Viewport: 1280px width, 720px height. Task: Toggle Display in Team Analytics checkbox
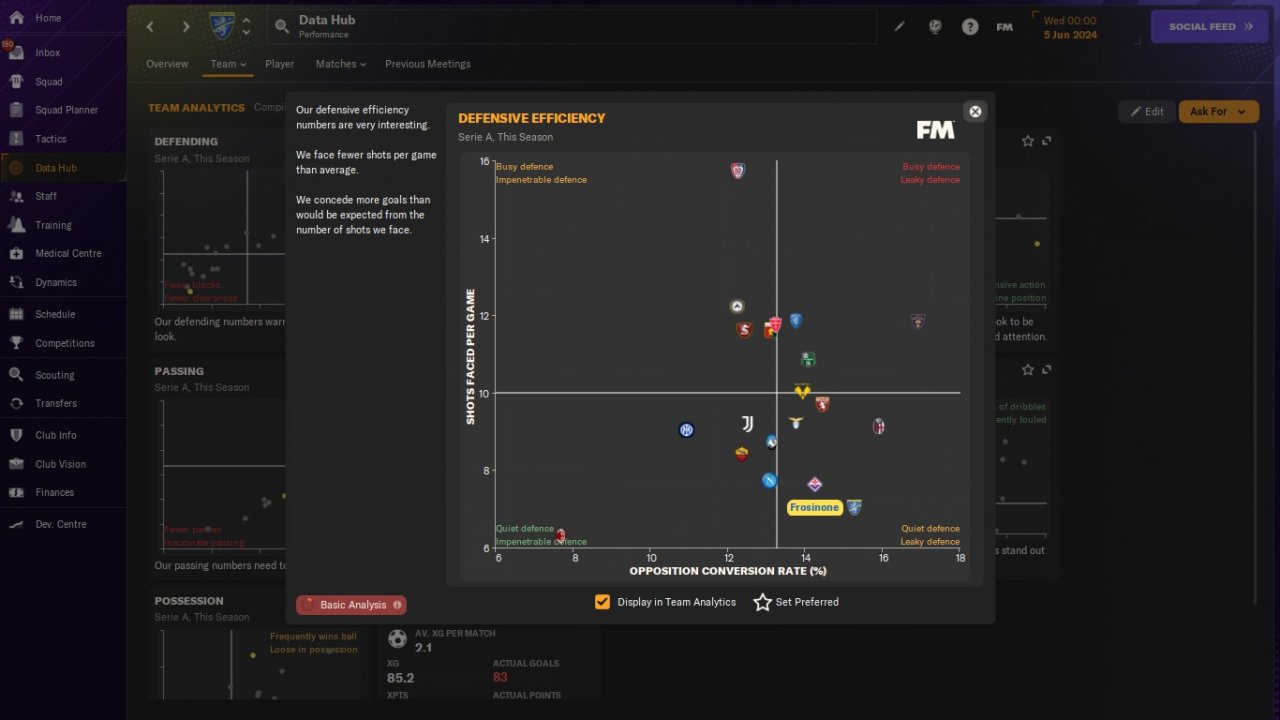coord(602,602)
